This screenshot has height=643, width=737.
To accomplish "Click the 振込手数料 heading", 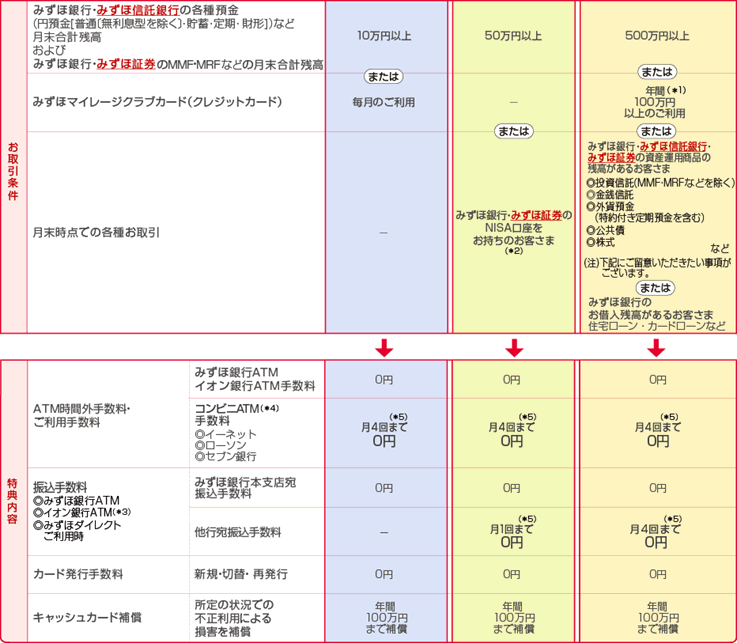I will (60, 487).
